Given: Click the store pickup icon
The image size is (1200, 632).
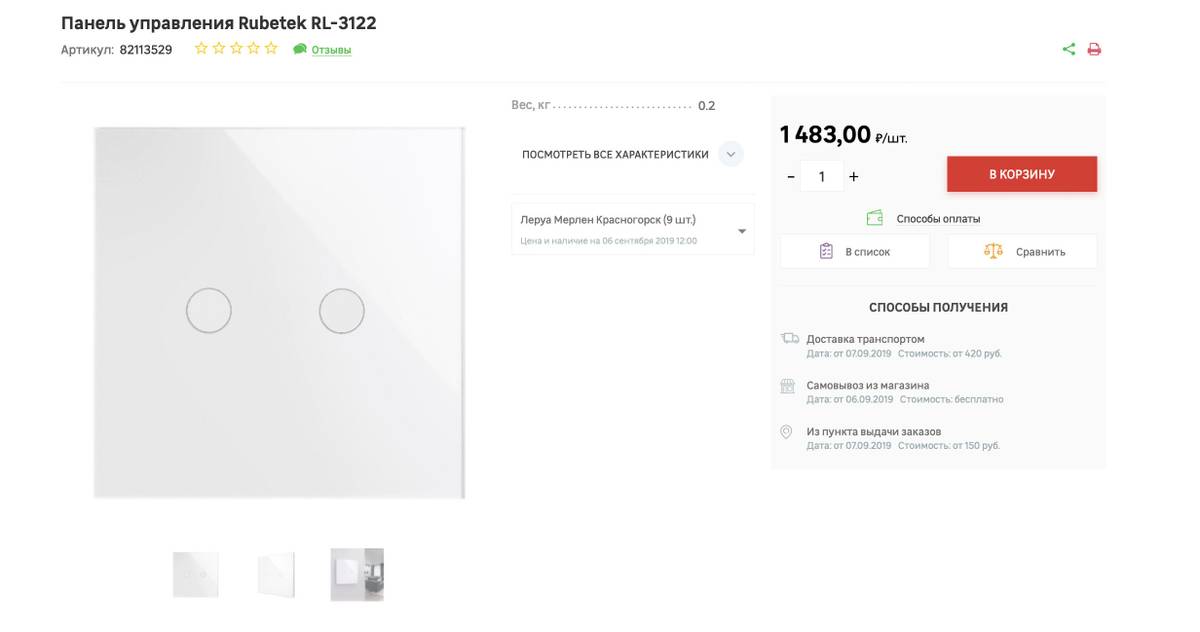Looking at the screenshot, I should coord(788,386).
